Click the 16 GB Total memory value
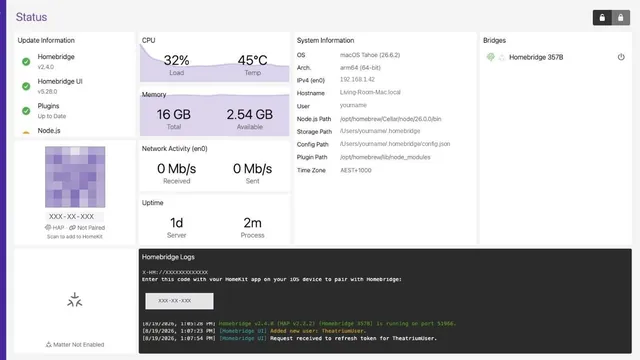Viewport: 640px width, 360px height. click(173, 114)
